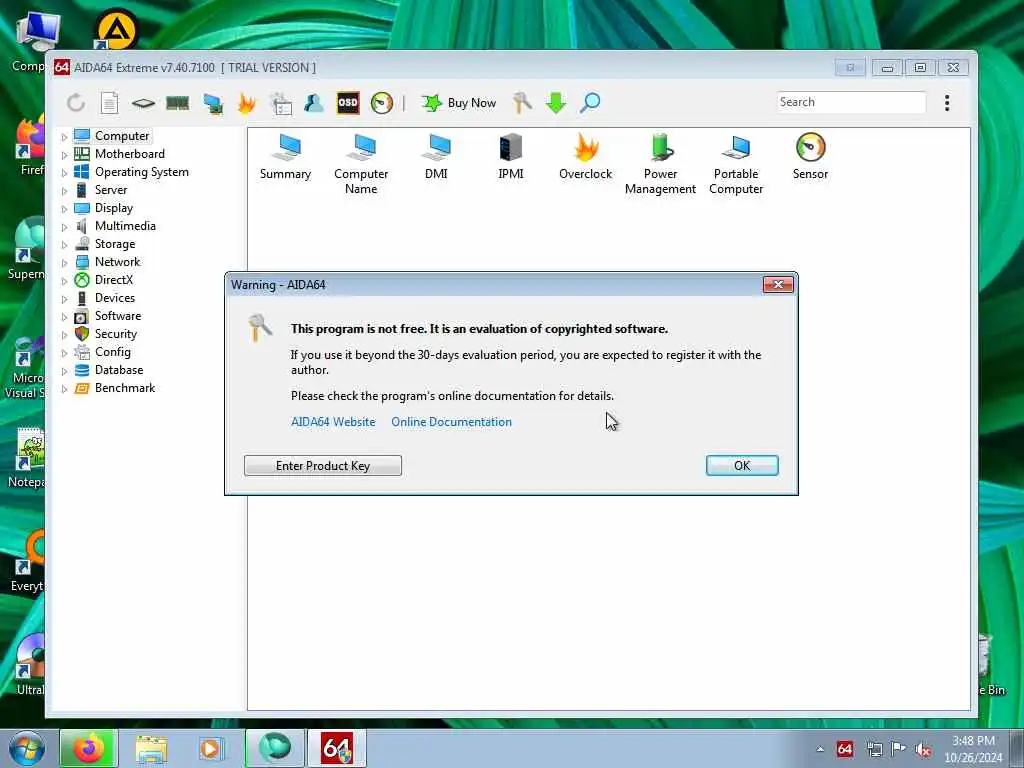
Task: Select Config in the tree
Action: pos(112,352)
